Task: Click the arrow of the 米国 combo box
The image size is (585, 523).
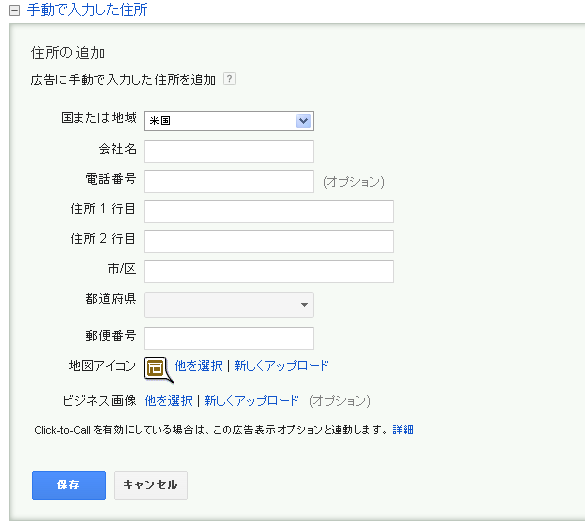Action: (303, 121)
